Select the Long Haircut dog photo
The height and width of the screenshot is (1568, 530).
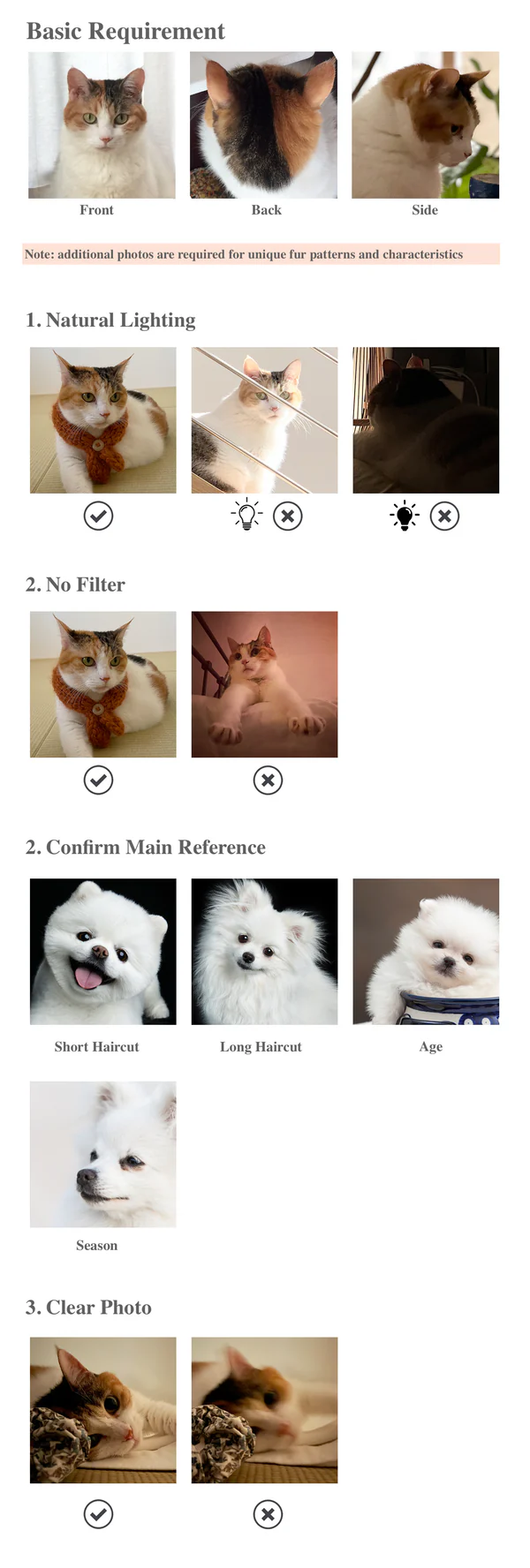(264, 952)
